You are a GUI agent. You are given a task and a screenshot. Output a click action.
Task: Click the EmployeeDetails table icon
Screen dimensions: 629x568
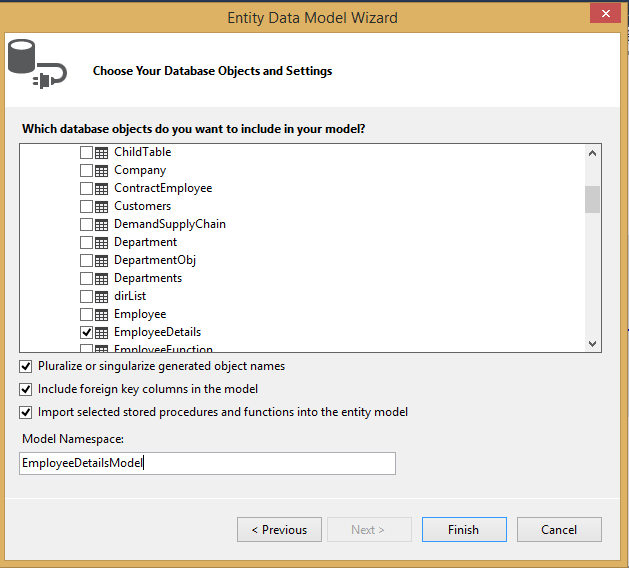coord(101,333)
